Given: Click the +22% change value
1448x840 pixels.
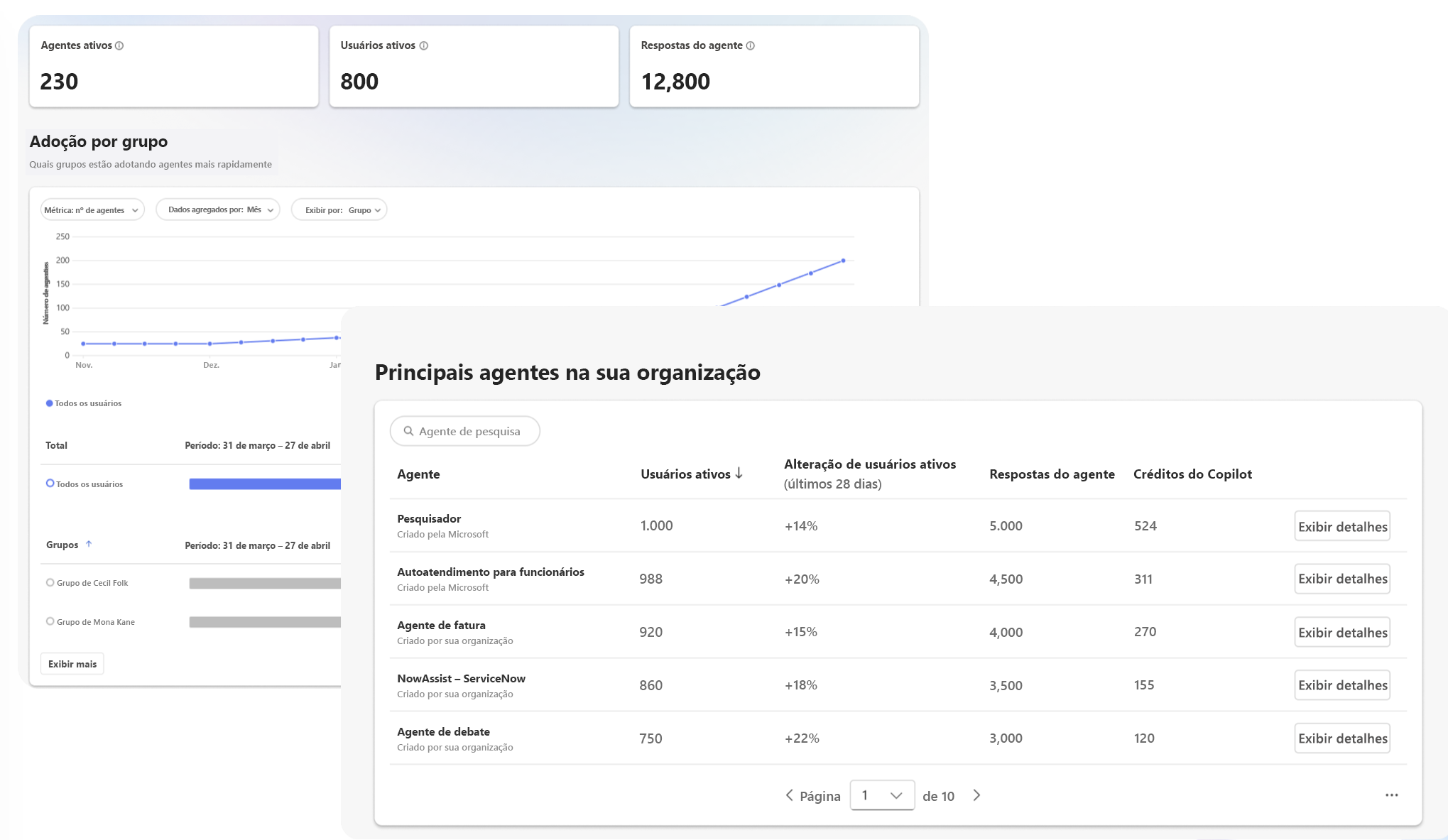Looking at the screenshot, I should pyautogui.click(x=802, y=738).
